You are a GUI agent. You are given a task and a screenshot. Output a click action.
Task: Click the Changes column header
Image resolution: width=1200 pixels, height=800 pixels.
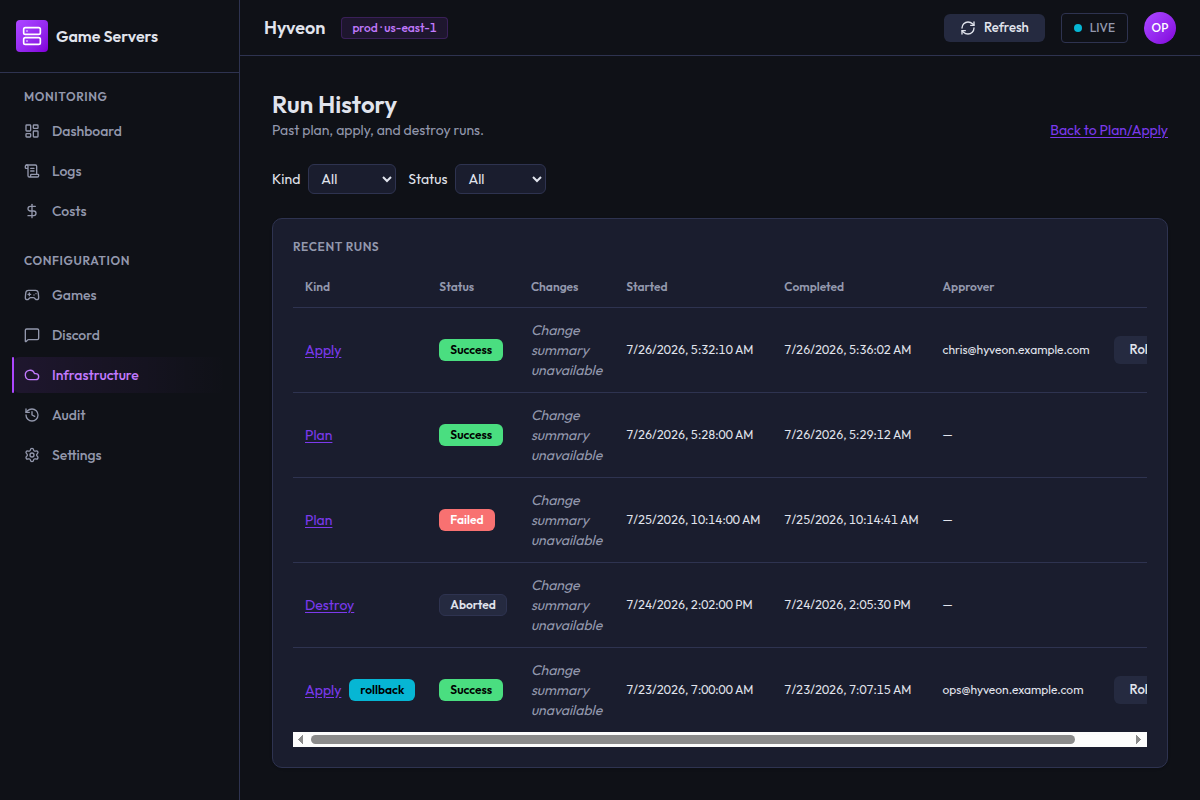point(555,287)
